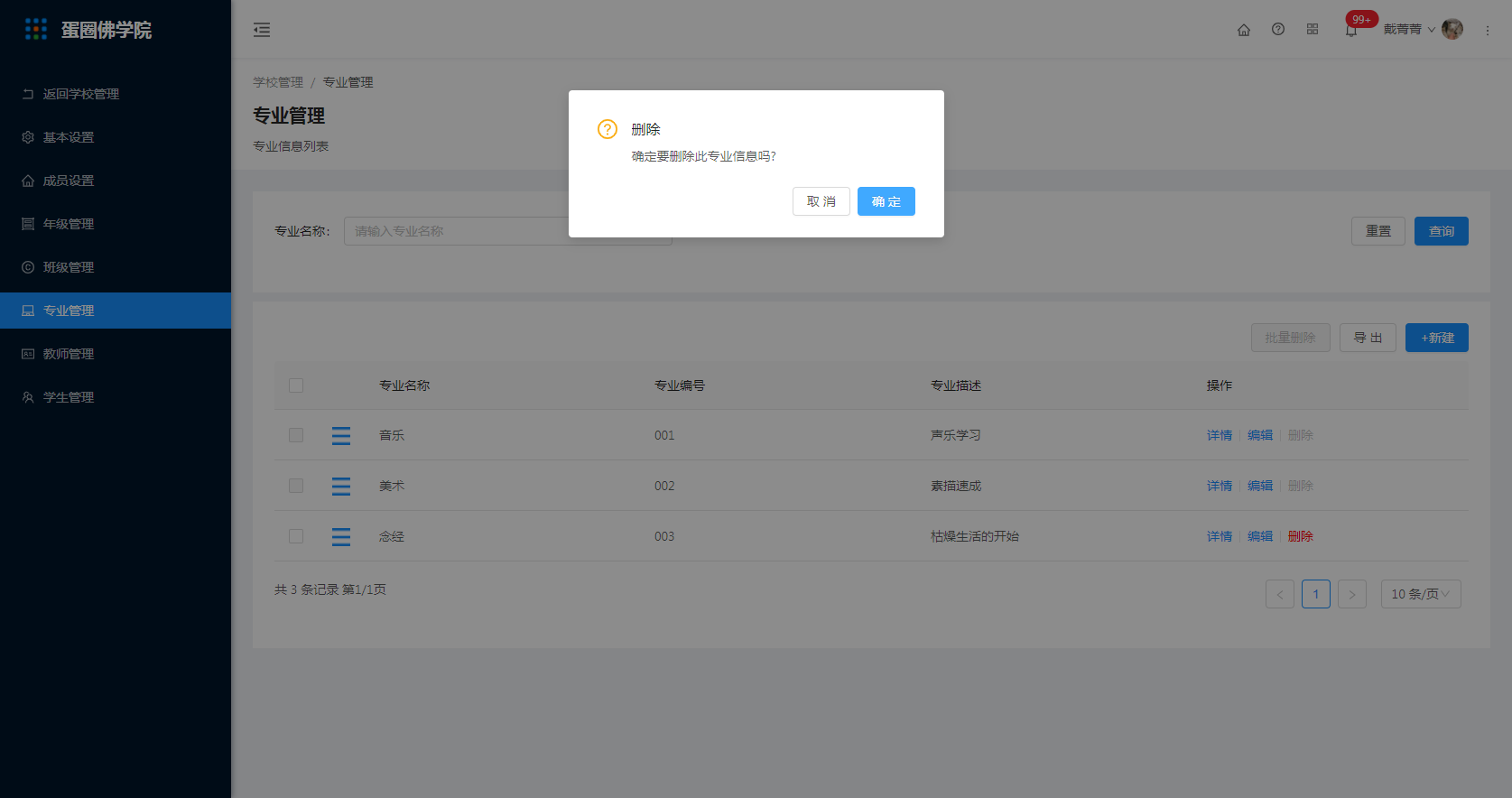Viewport: 1512px width, 798px height.
Task: Click the user avatar picture
Action: 1452,29
